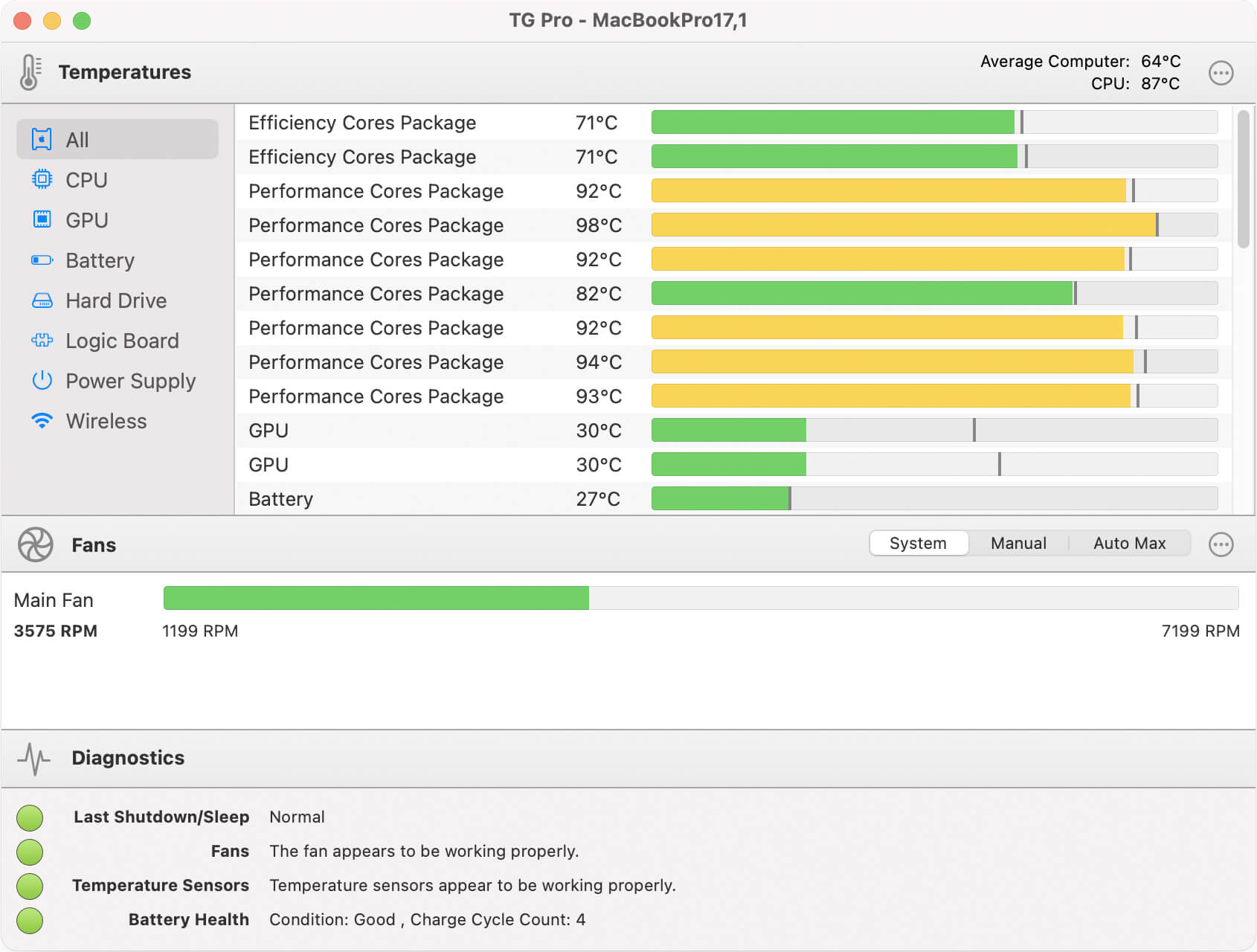Click the temperature list scrollbar
Viewport: 1257px width, 952px height.
click(1243, 178)
